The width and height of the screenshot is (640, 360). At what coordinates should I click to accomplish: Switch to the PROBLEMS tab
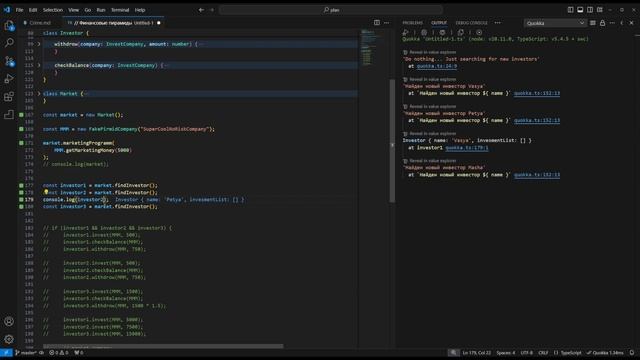(x=412, y=23)
